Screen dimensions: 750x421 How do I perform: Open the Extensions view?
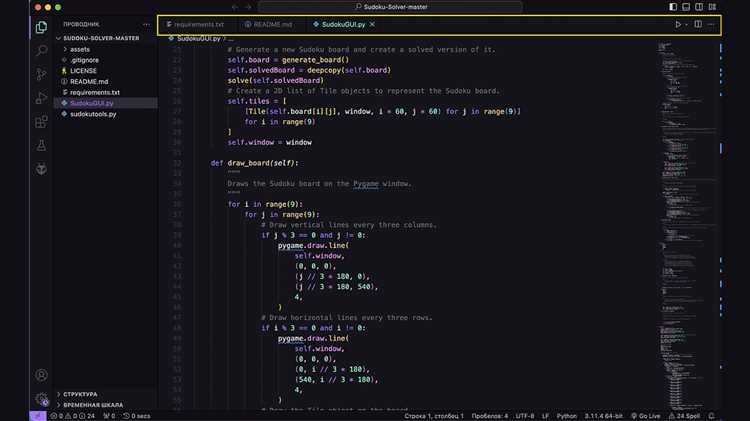pyautogui.click(x=41, y=122)
